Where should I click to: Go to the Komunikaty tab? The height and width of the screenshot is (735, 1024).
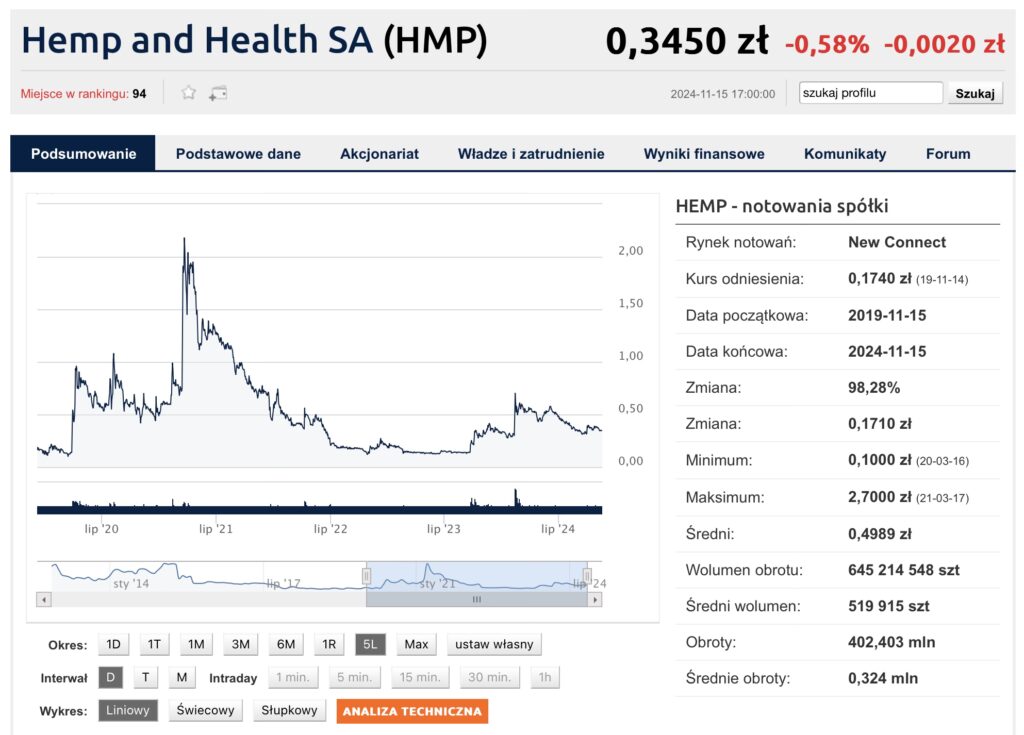pos(845,154)
